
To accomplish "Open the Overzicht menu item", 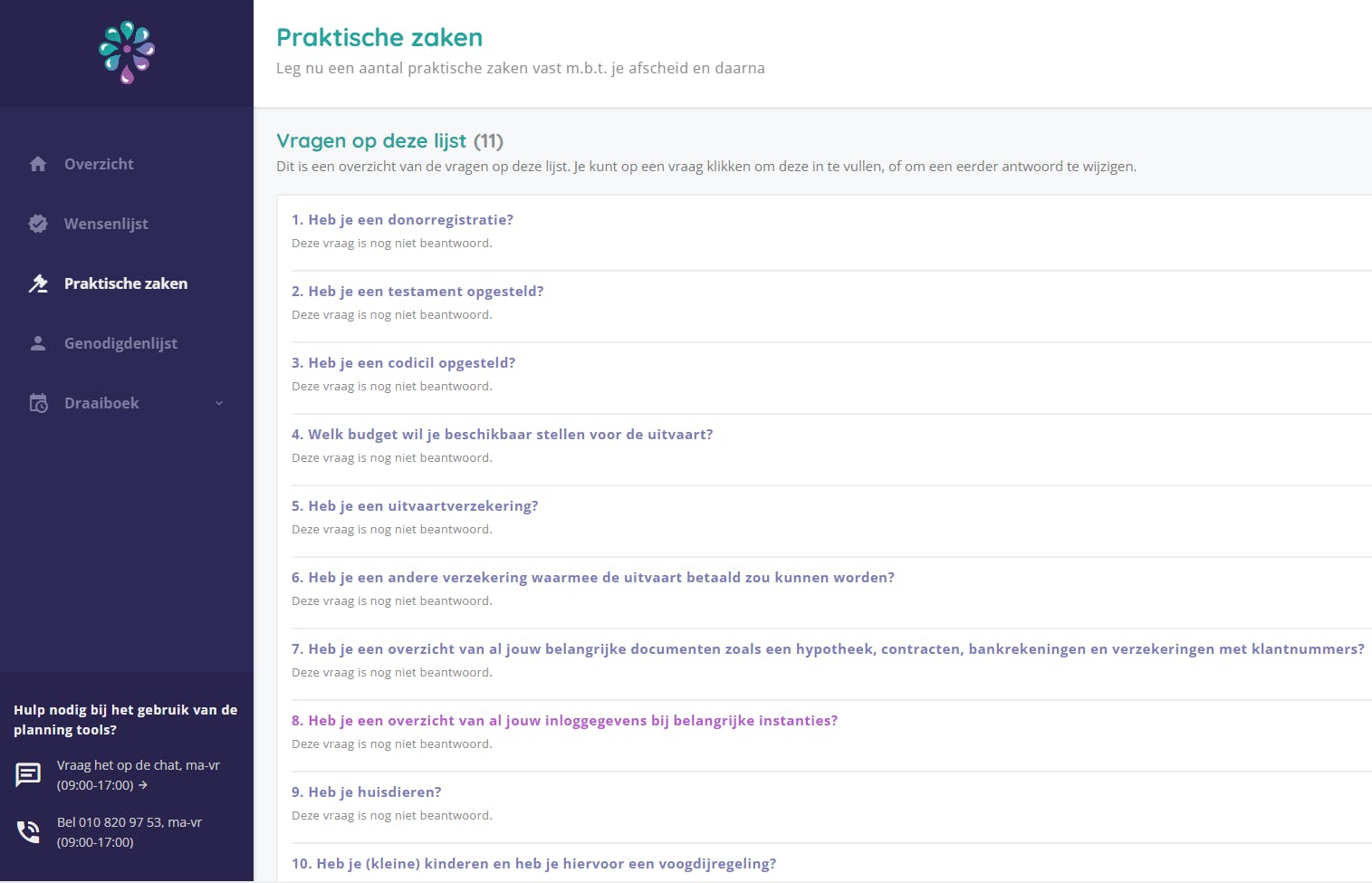I will tap(99, 164).
